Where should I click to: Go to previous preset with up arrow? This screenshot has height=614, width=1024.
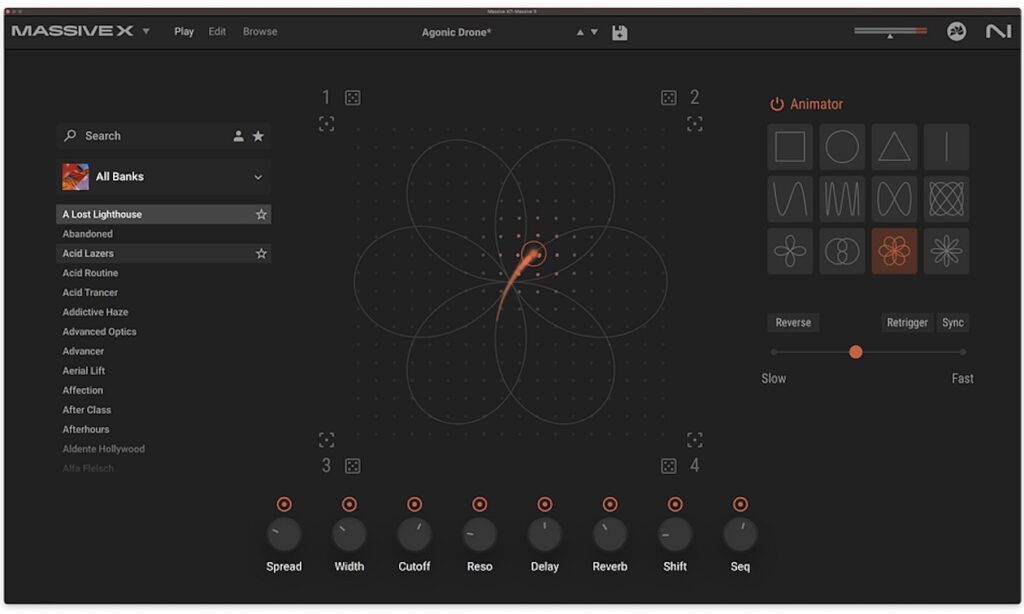[580, 32]
